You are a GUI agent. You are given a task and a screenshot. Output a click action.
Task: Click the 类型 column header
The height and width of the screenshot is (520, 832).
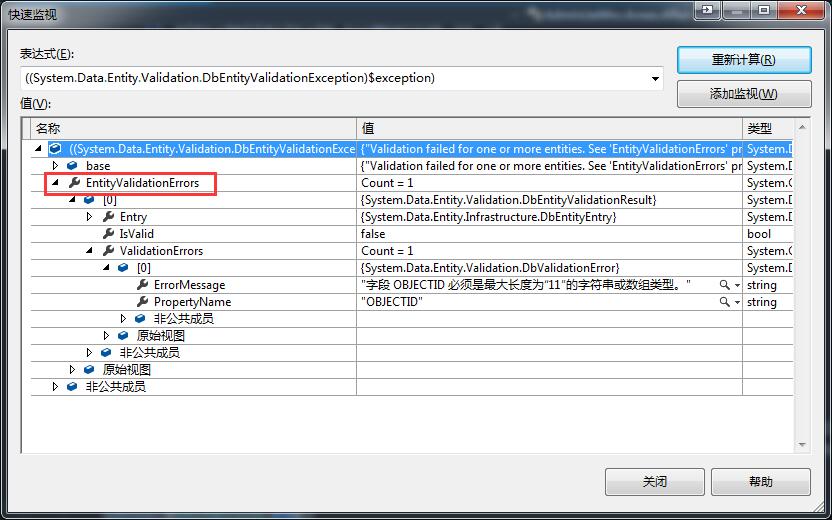coord(768,128)
